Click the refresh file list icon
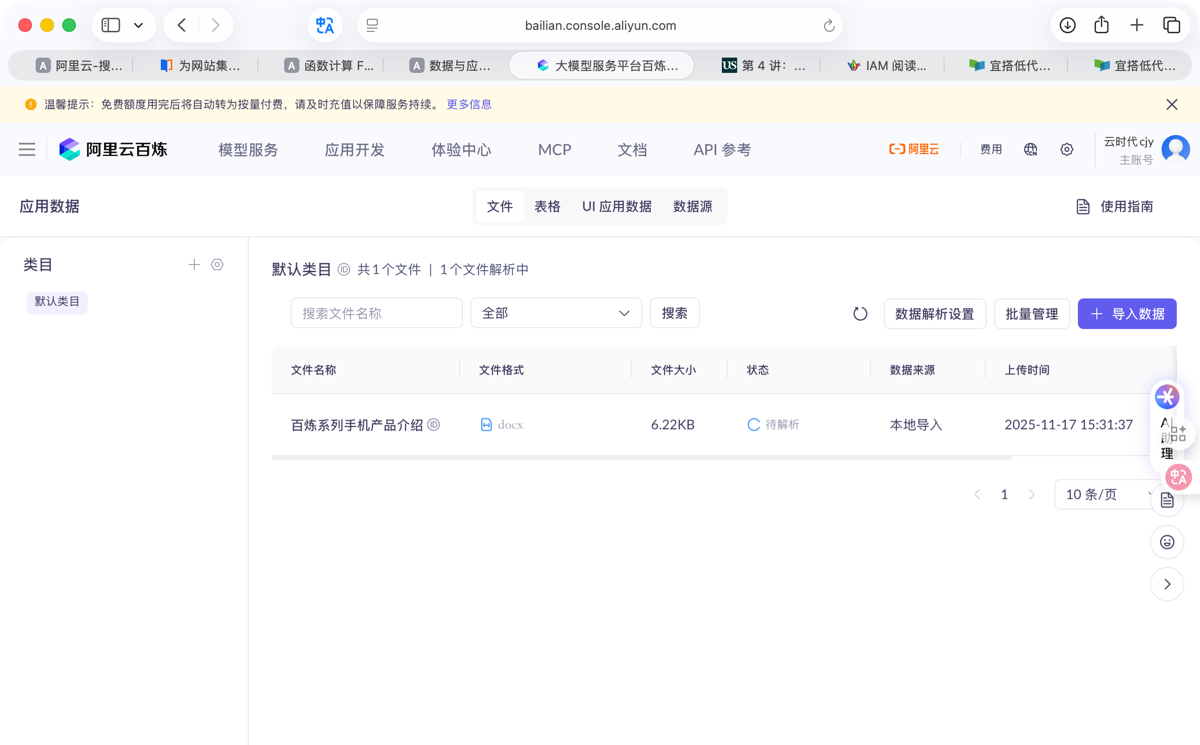This screenshot has width=1200, height=745. [860, 314]
